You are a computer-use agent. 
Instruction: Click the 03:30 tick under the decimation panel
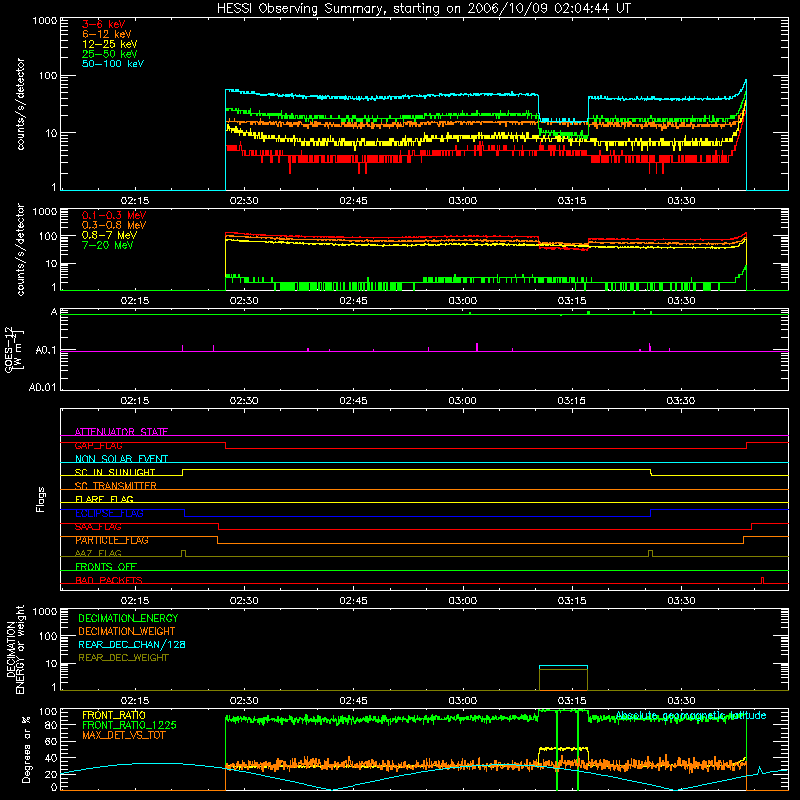(x=681, y=701)
